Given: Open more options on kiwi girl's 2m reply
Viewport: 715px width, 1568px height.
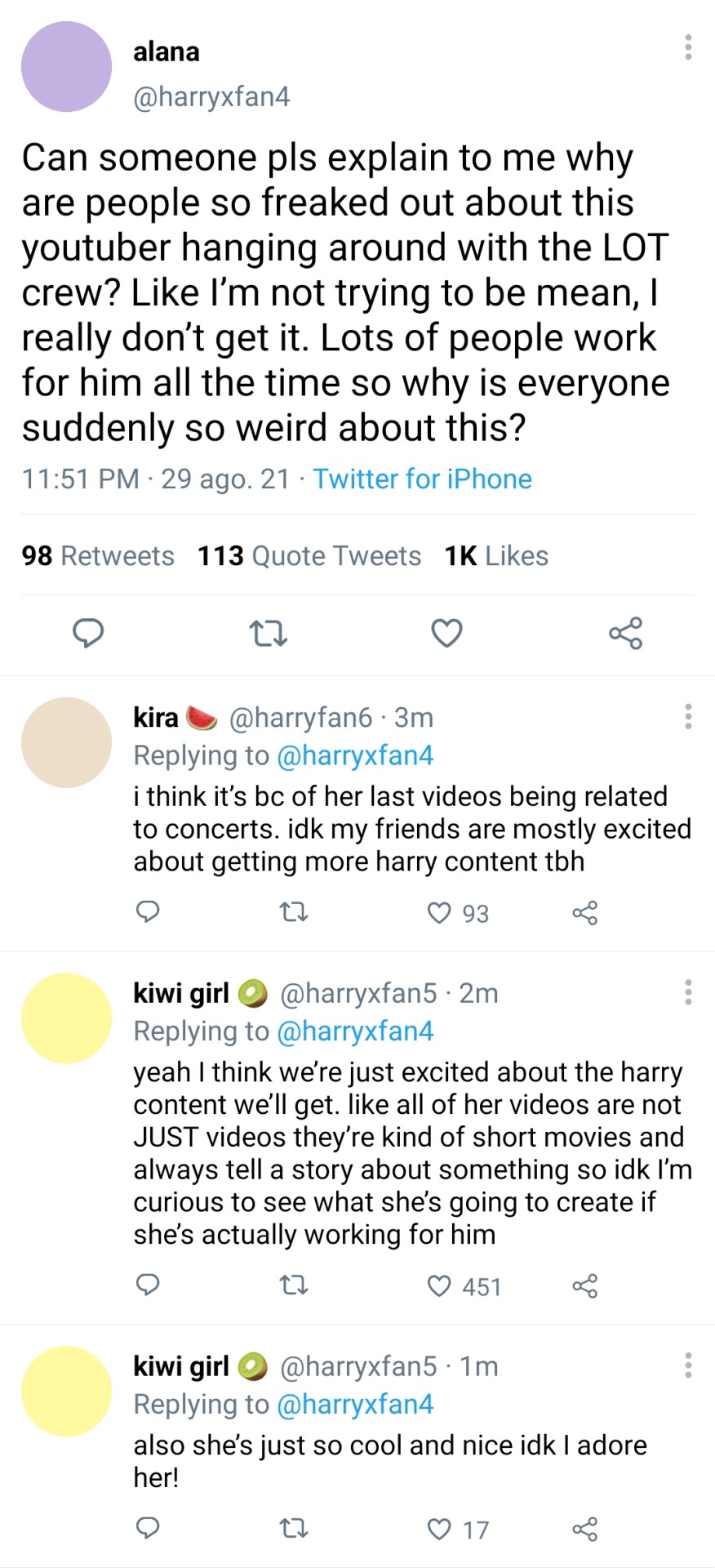Looking at the screenshot, I should (x=688, y=992).
